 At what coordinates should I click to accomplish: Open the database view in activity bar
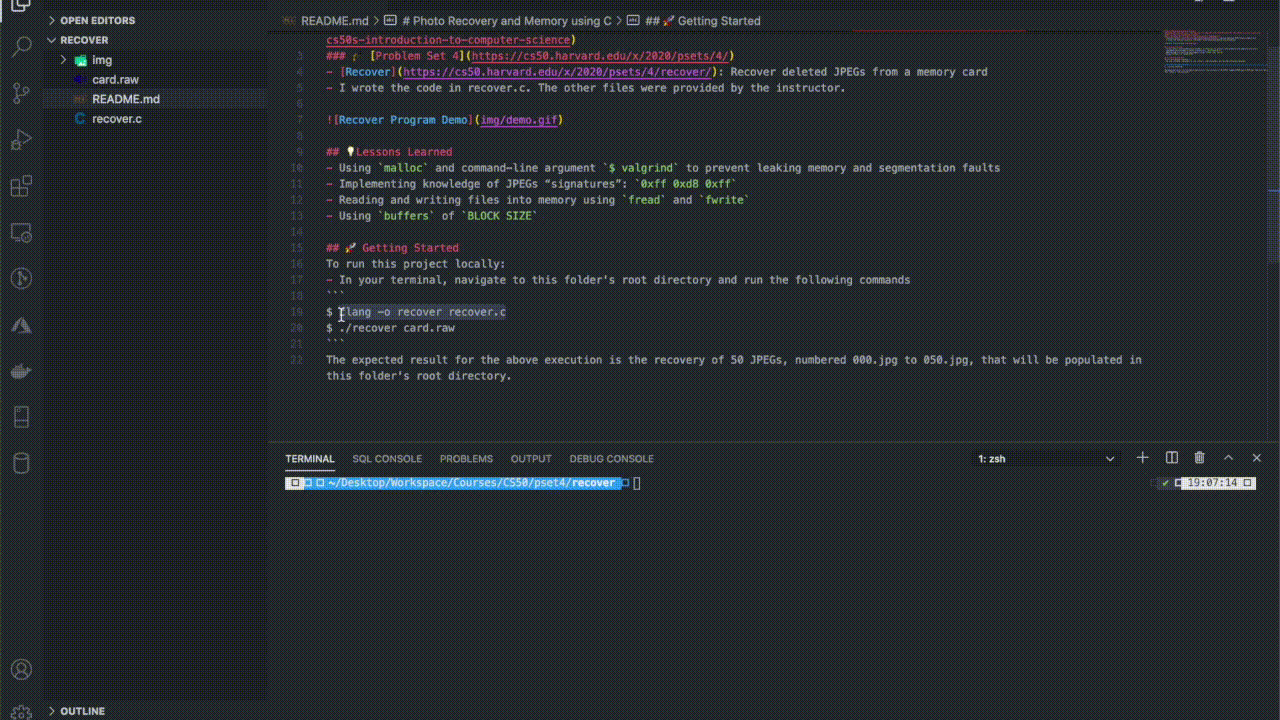(x=21, y=463)
